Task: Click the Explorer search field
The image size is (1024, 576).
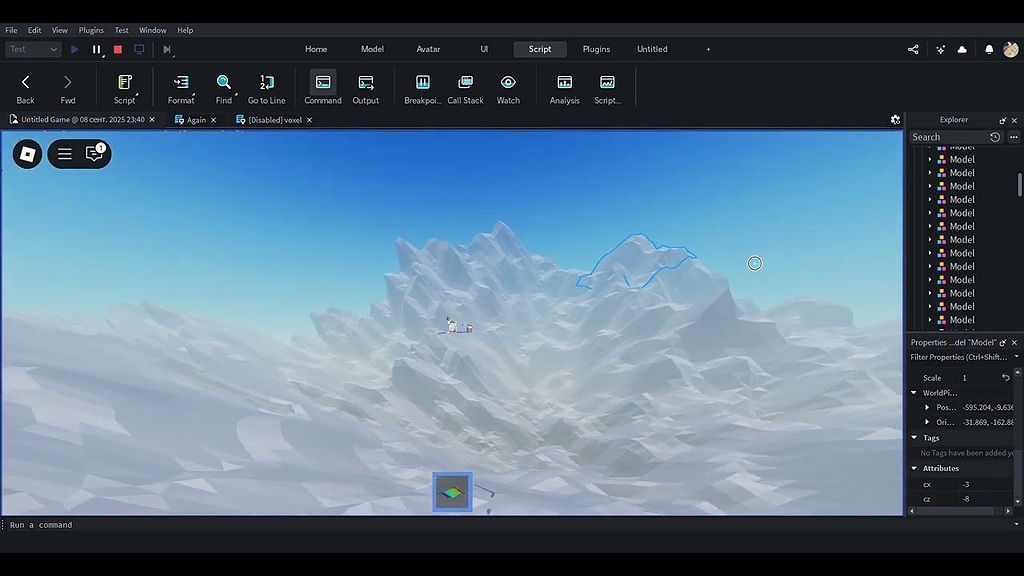Action: pyautogui.click(x=952, y=137)
